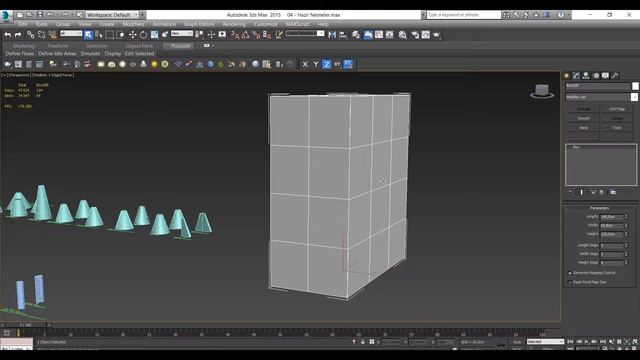This screenshot has height=360, width=640.
Task: Click the Length spinner arrows
Action: [x=627, y=217]
